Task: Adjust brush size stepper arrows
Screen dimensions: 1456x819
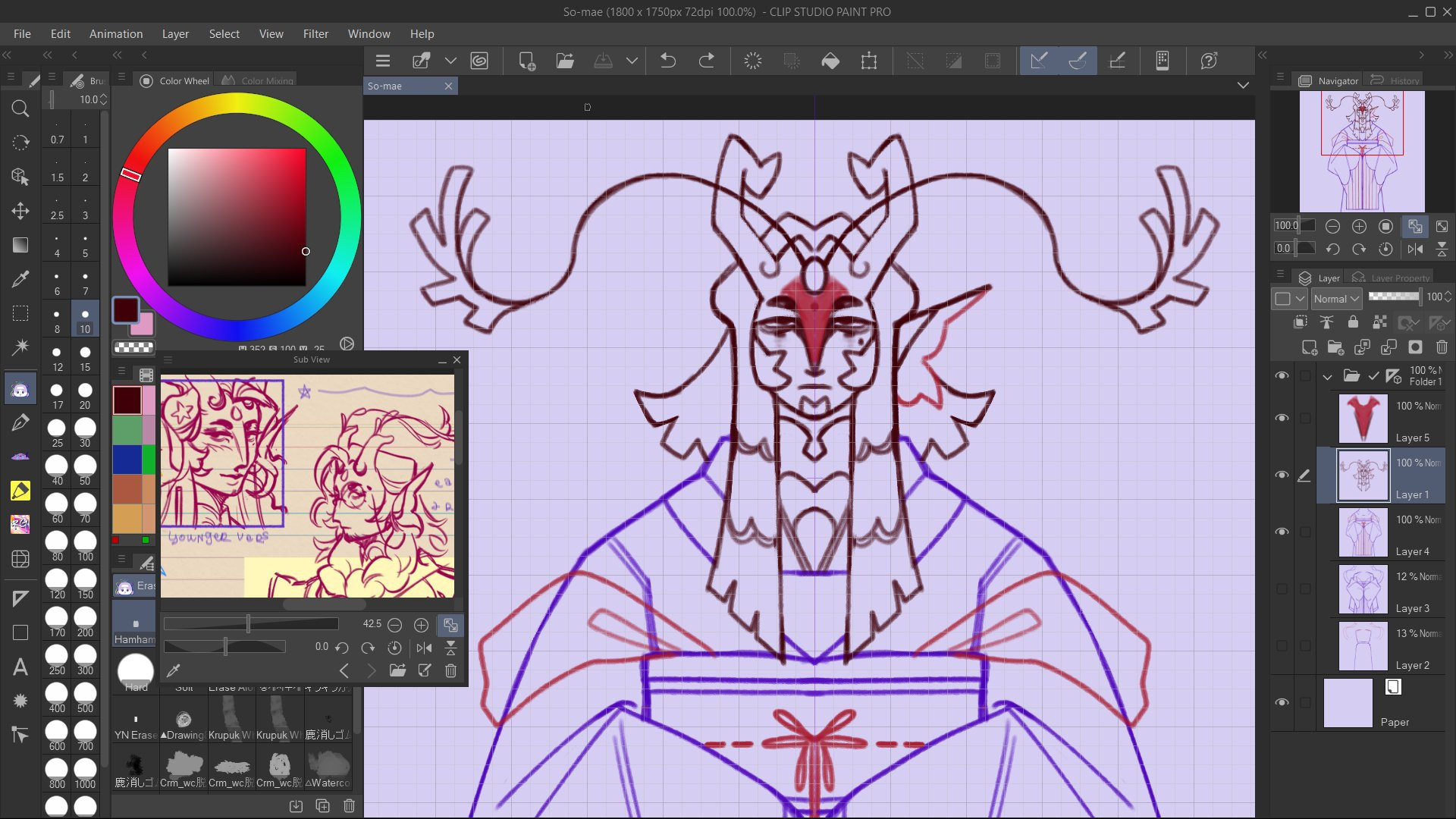Action: (103, 99)
